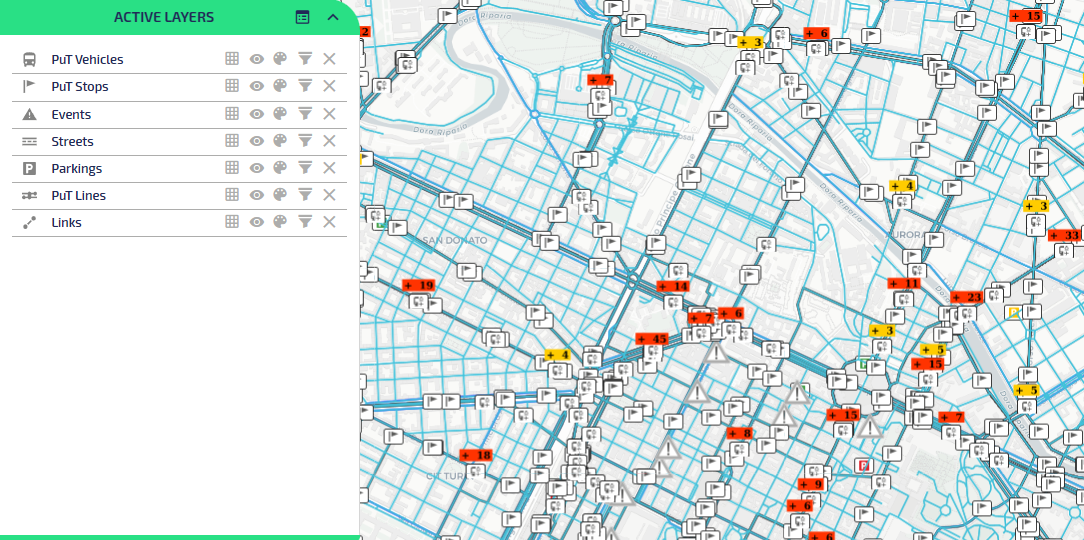Image resolution: width=1084 pixels, height=540 pixels.
Task: Click the red +19 cluster marker
Action: coord(419,285)
